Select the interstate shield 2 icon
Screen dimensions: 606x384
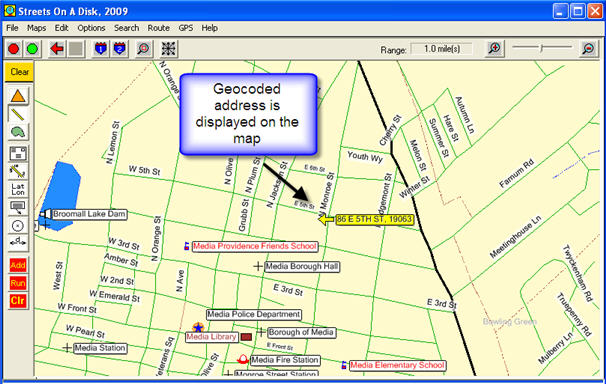119,49
